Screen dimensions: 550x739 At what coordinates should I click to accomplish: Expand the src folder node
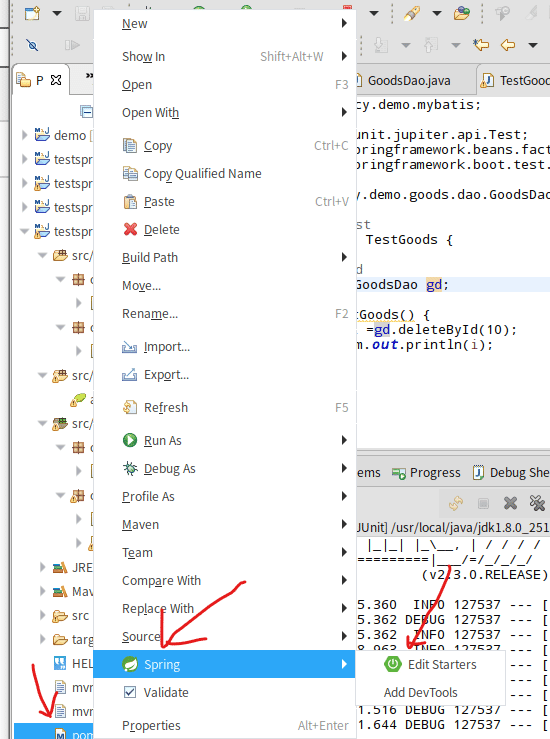(43, 615)
